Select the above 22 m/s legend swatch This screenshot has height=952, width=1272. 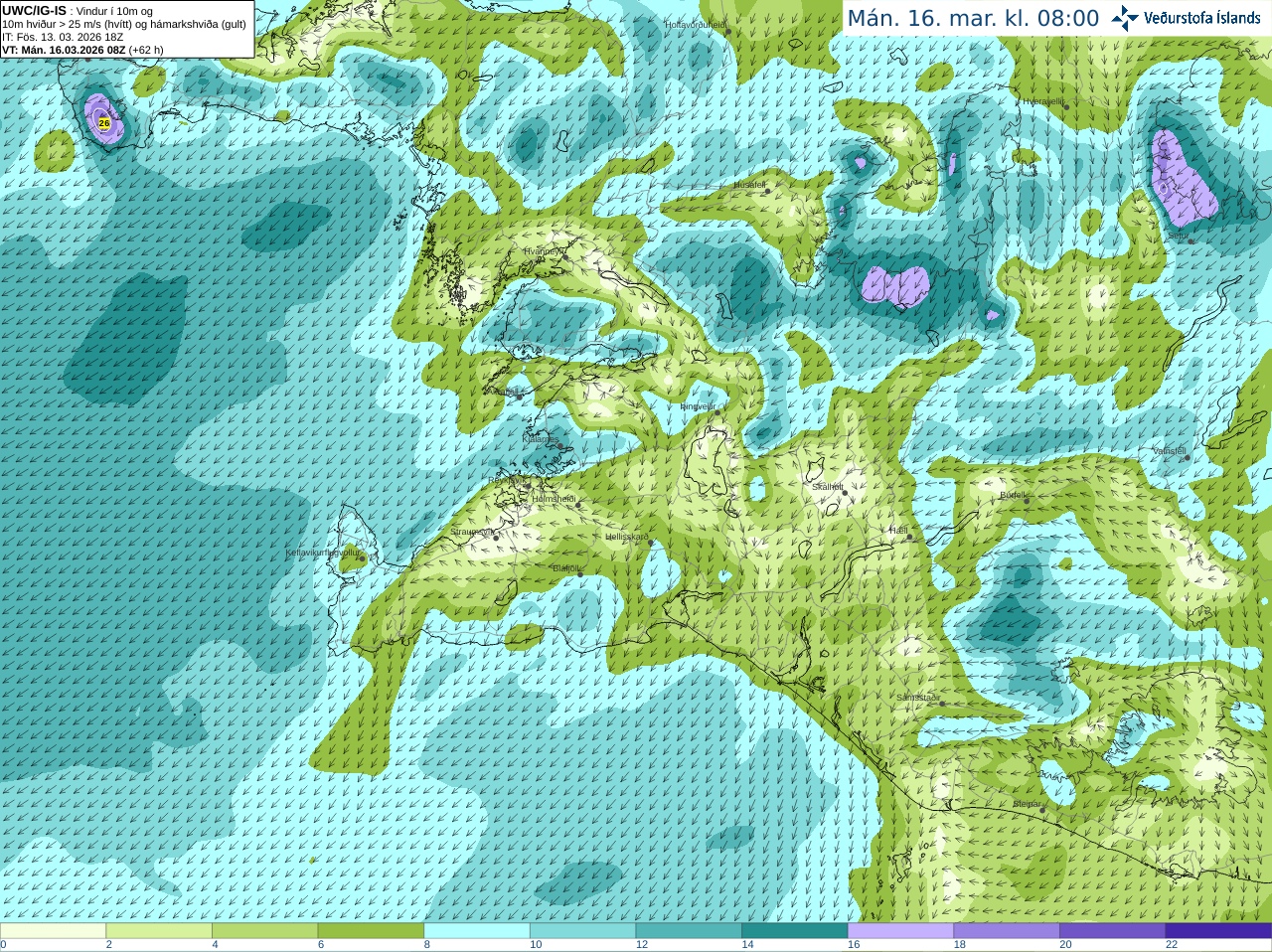pyautogui.click(x=1218, y=931)
